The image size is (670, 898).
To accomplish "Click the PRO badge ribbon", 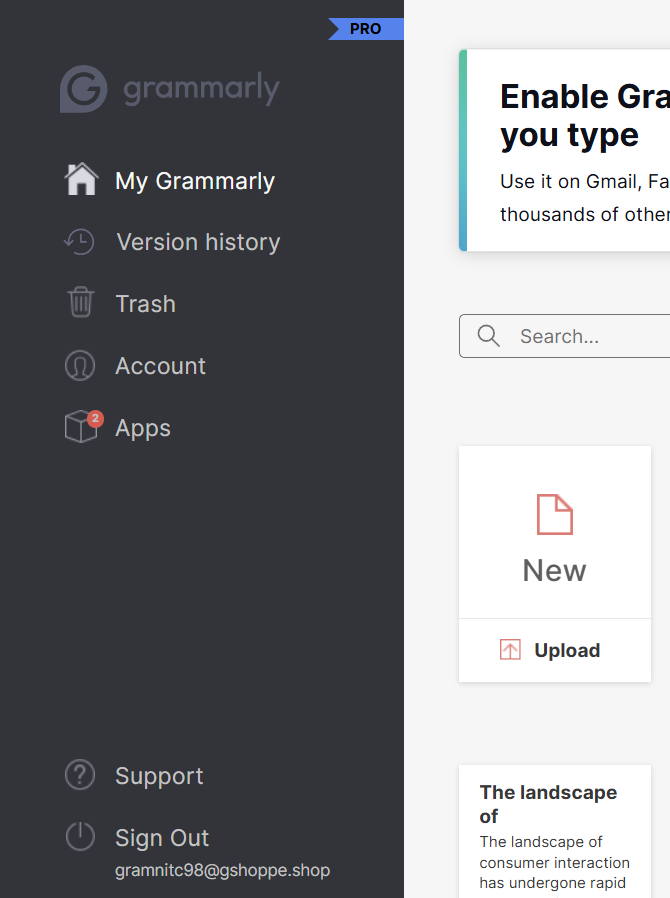I will (x=365, y=29).
